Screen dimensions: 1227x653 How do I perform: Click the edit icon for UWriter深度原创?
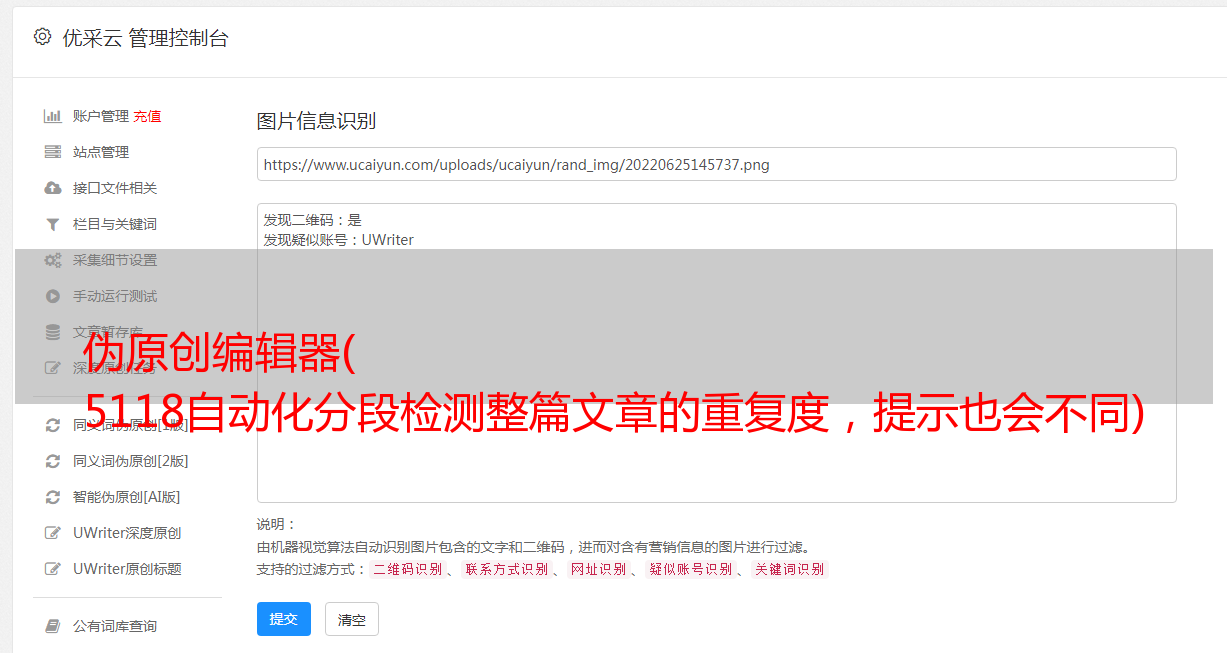pyautogui.click(x=53, y=533)
